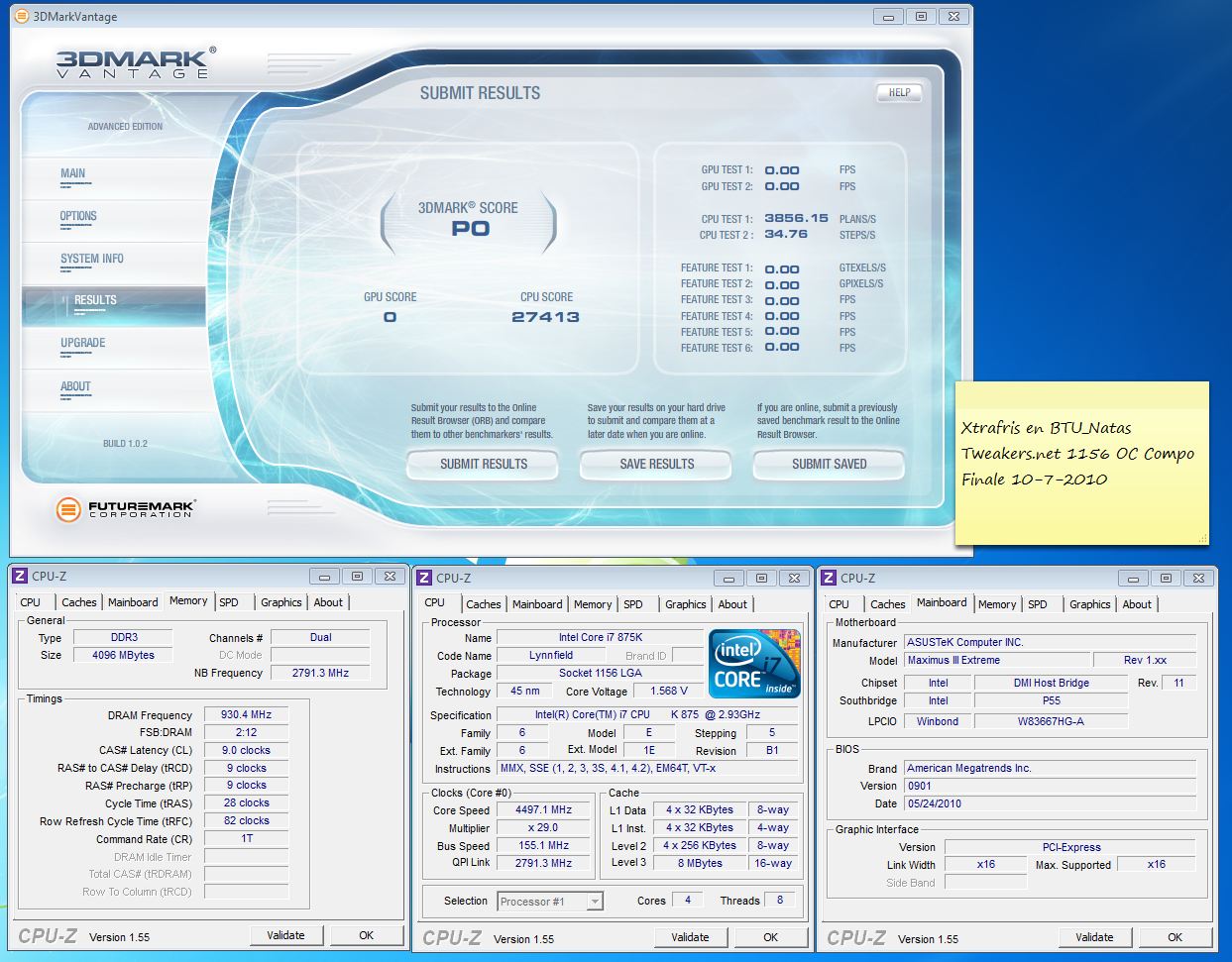Click the CAS# Latency value 9.0 clocks
This screenshot has width=1232, height=962.
click(247, 750)
